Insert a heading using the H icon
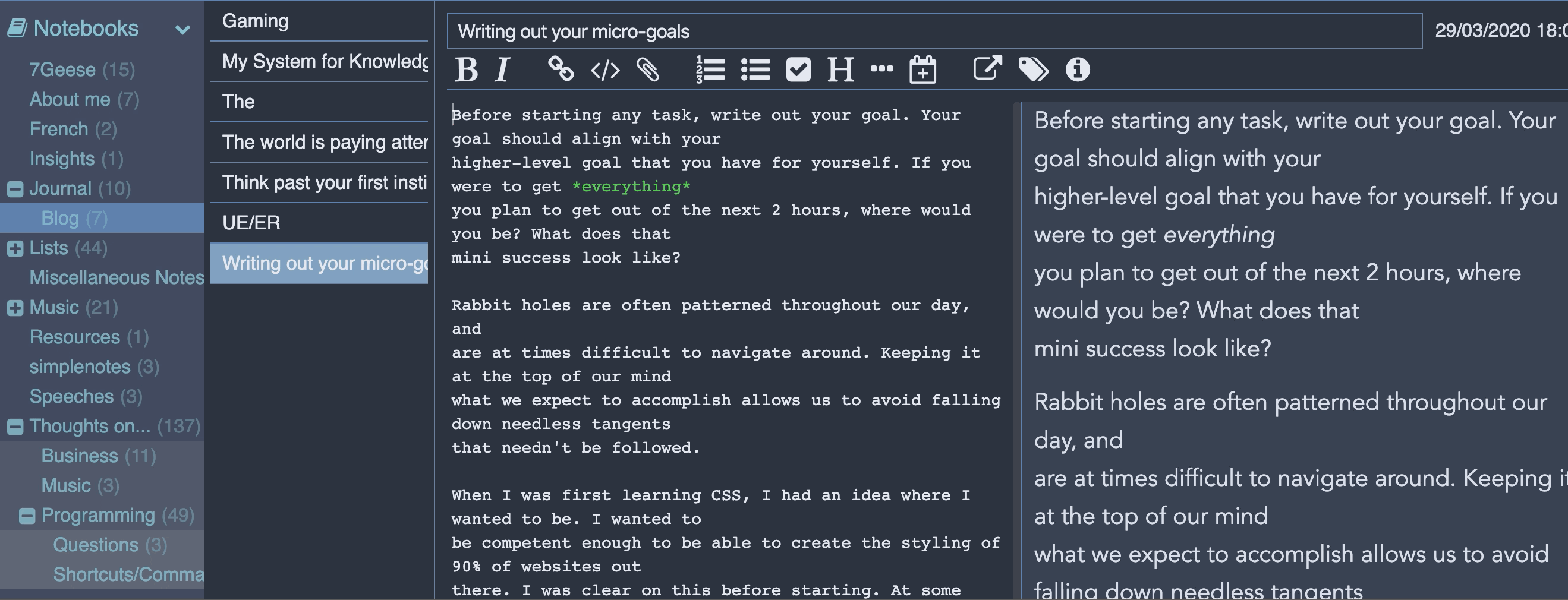Image resolution: width=1568 pixels, height=600 pixels. pyautogui.click(x=840, y=70)
